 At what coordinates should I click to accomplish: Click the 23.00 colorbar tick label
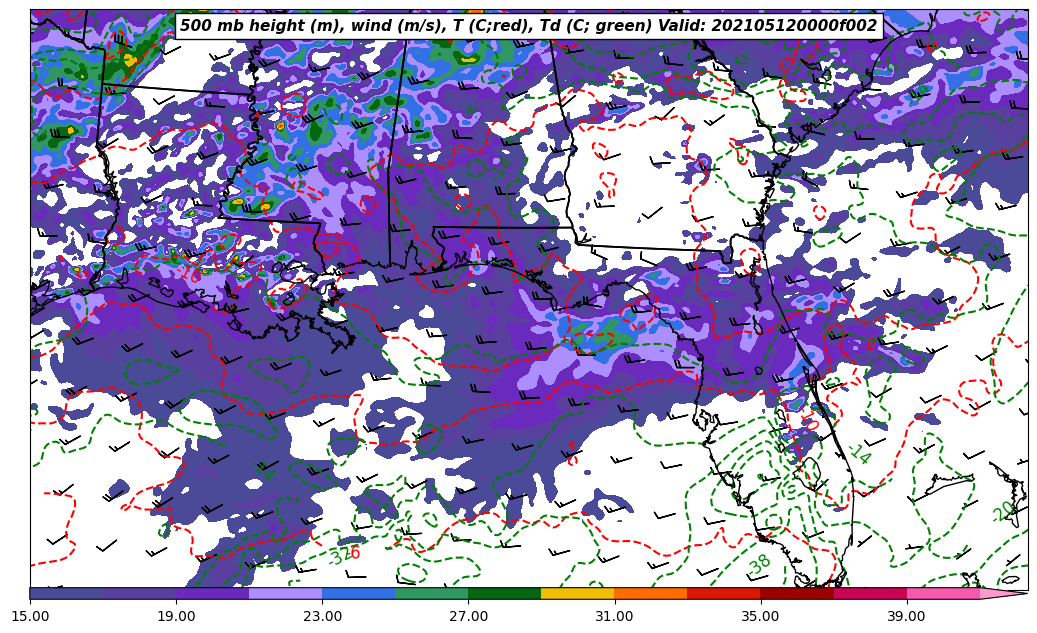point(322,616)
